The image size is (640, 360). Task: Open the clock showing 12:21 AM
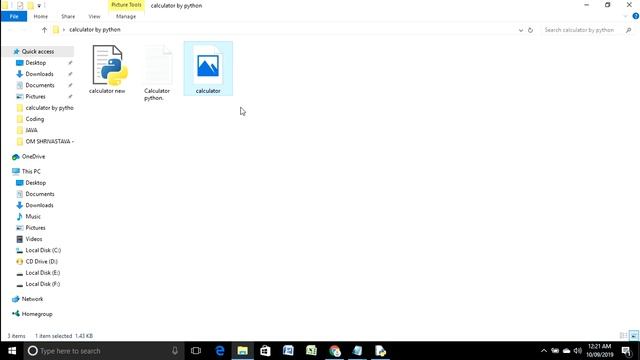600,351
